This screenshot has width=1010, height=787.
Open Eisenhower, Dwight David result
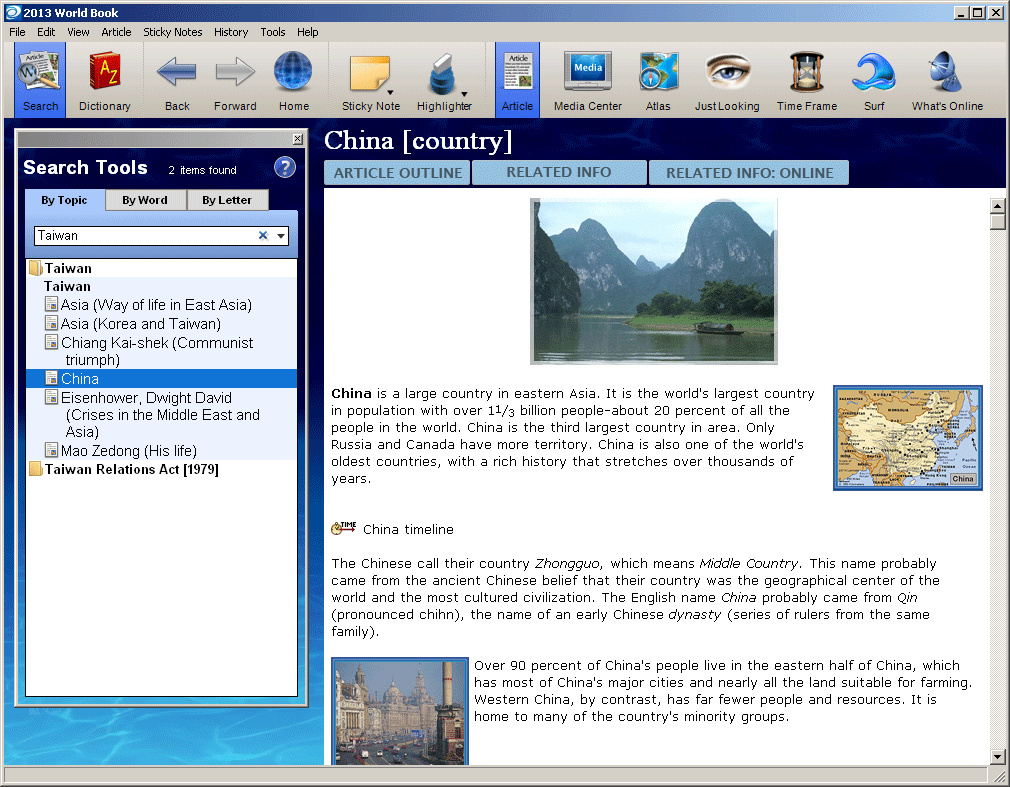click(160, 414)
